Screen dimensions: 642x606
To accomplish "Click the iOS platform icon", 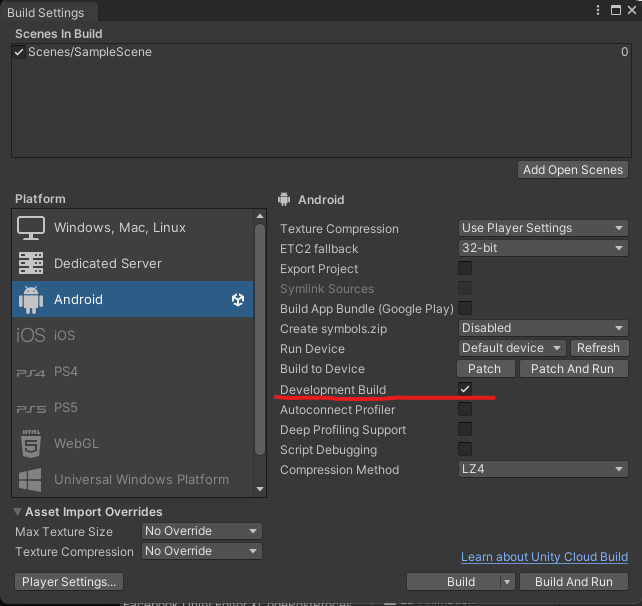I will click(31, 335).
